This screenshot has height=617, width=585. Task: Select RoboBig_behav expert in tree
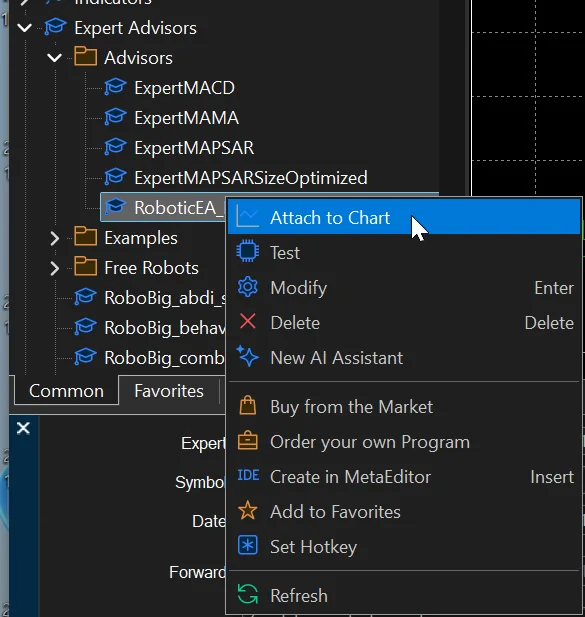[x=165, y=328]
